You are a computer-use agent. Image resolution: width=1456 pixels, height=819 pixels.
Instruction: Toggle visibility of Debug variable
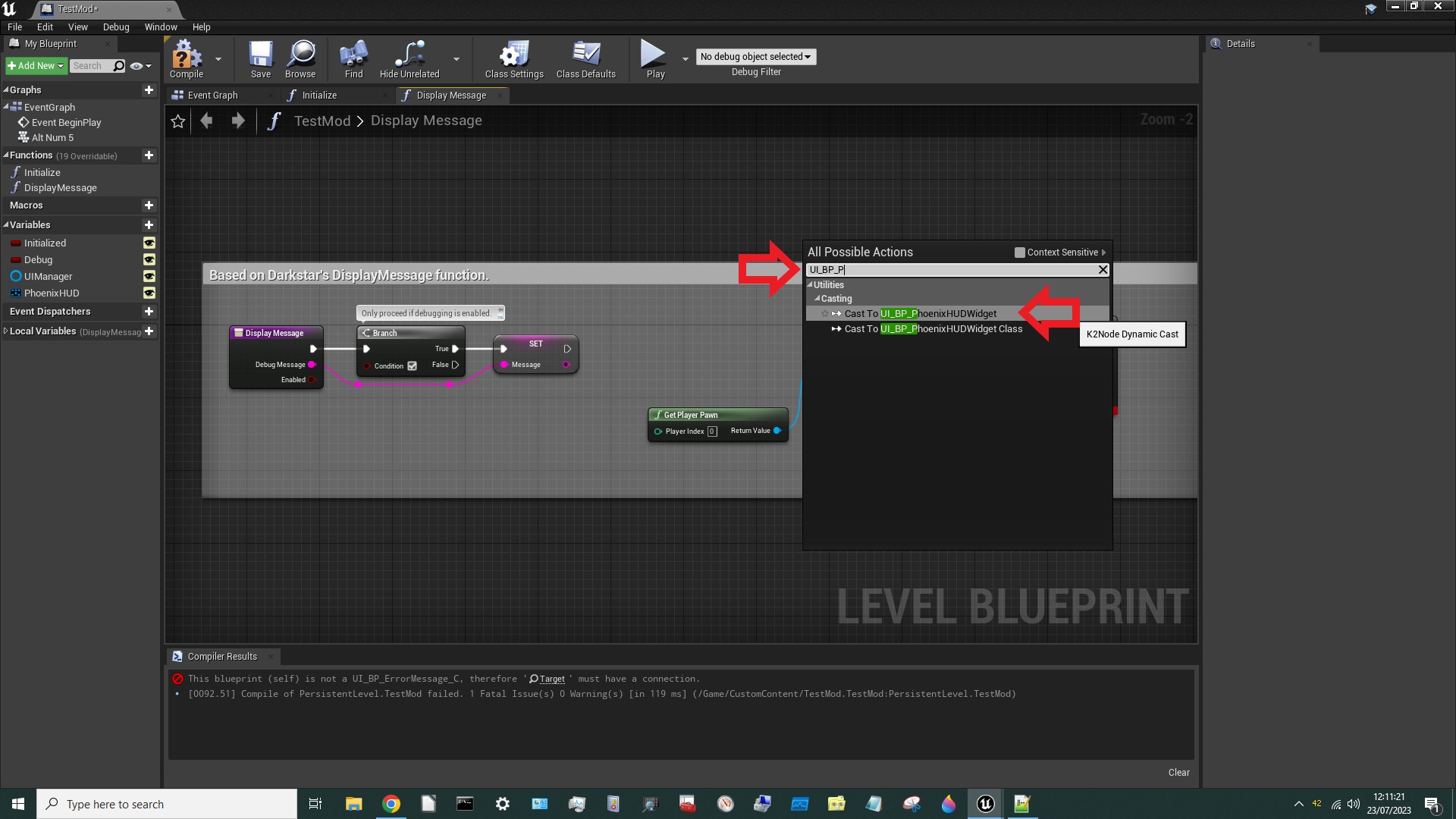pos(149,259)
